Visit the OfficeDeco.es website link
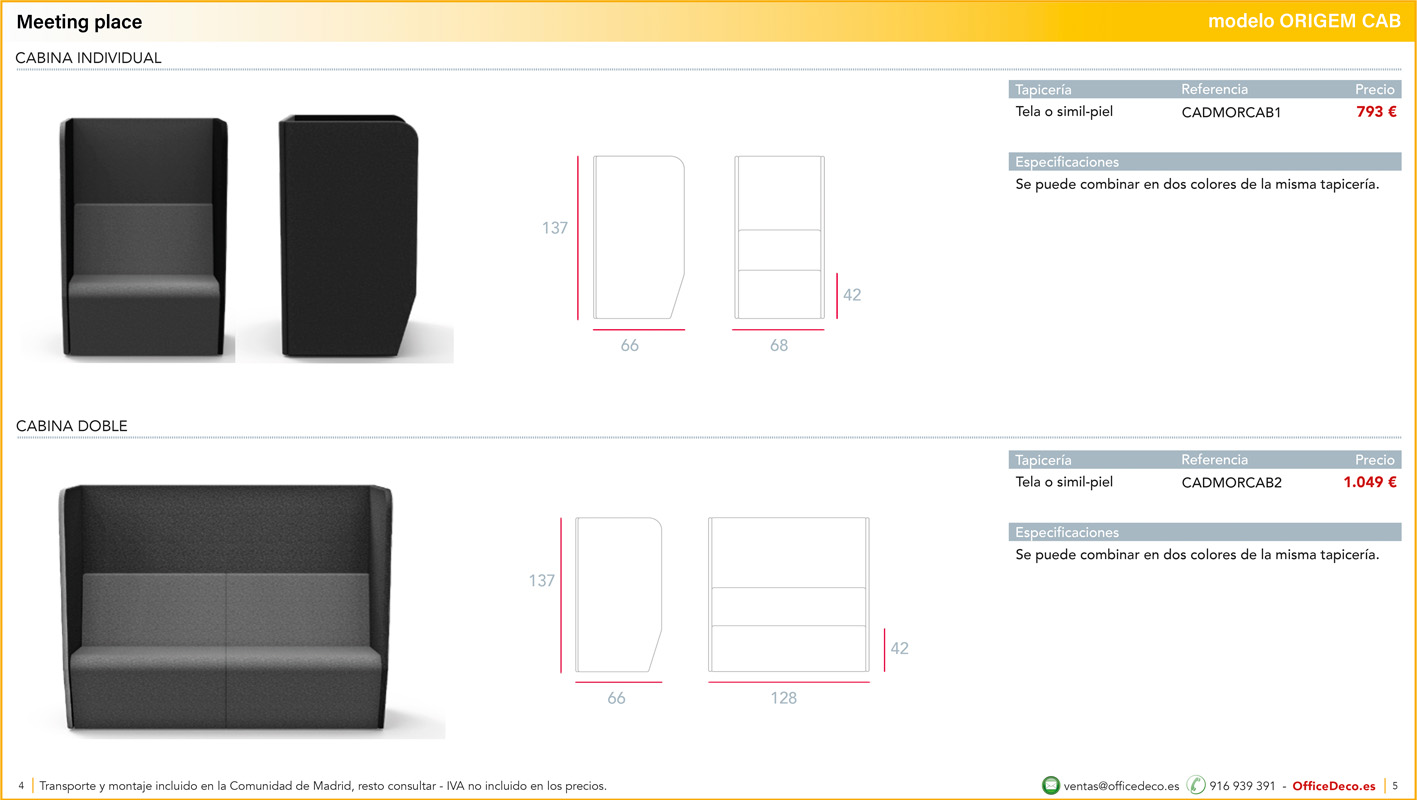Image resolution: width=1417 pixels, height=800 pixels. [1334, 786]
